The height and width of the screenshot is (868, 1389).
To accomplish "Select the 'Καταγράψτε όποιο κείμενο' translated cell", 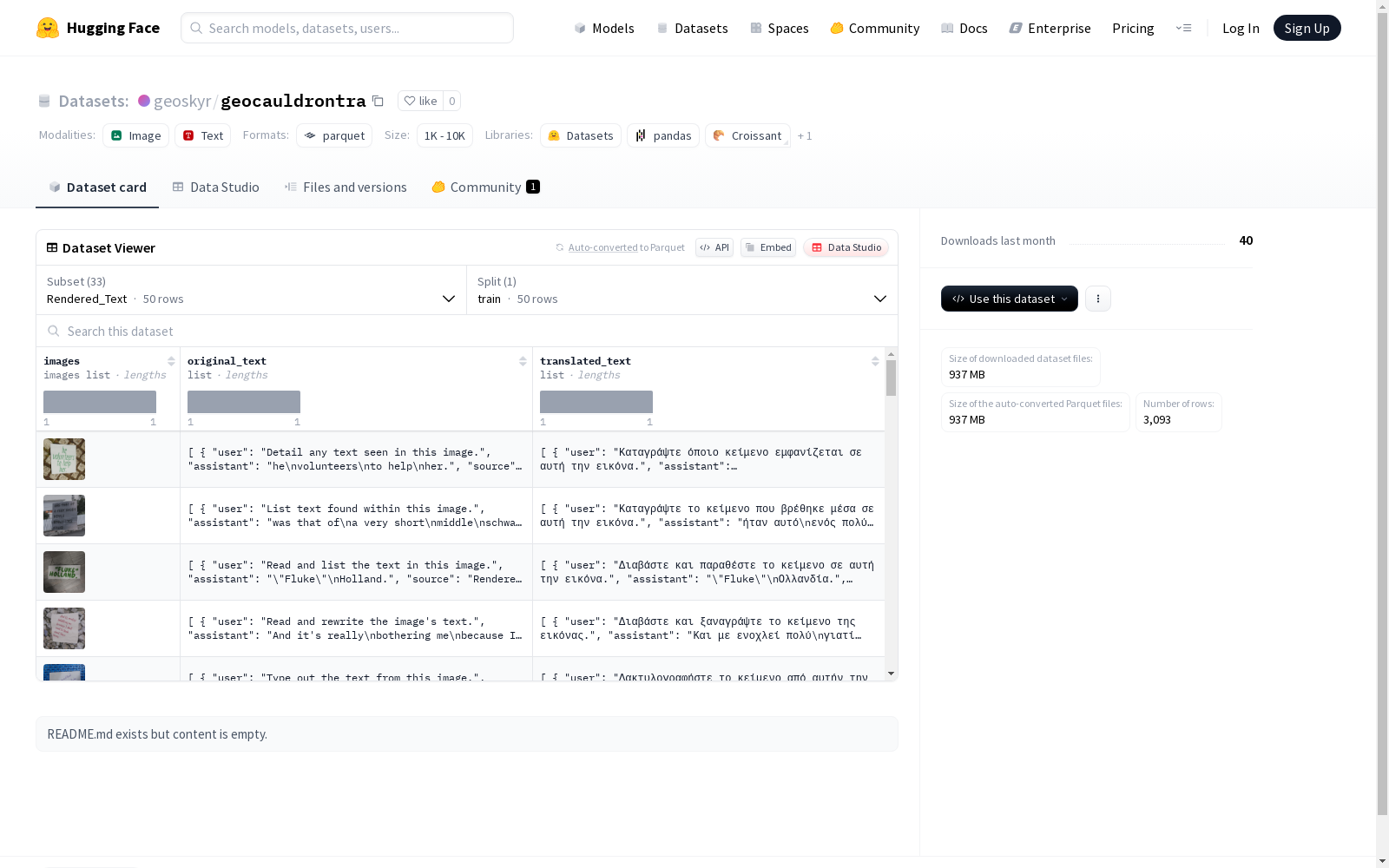I will (708, 459).
